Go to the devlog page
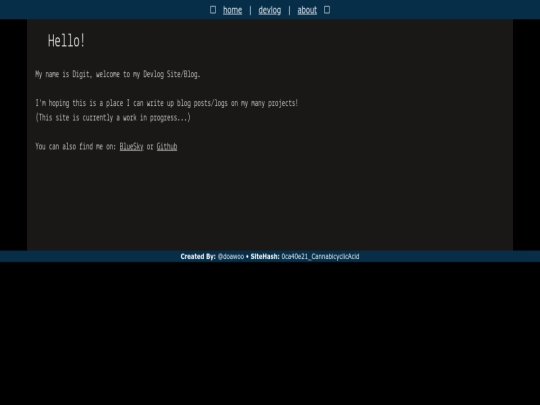The width and height of the screenshot is (540, 405). click(270, 10)
